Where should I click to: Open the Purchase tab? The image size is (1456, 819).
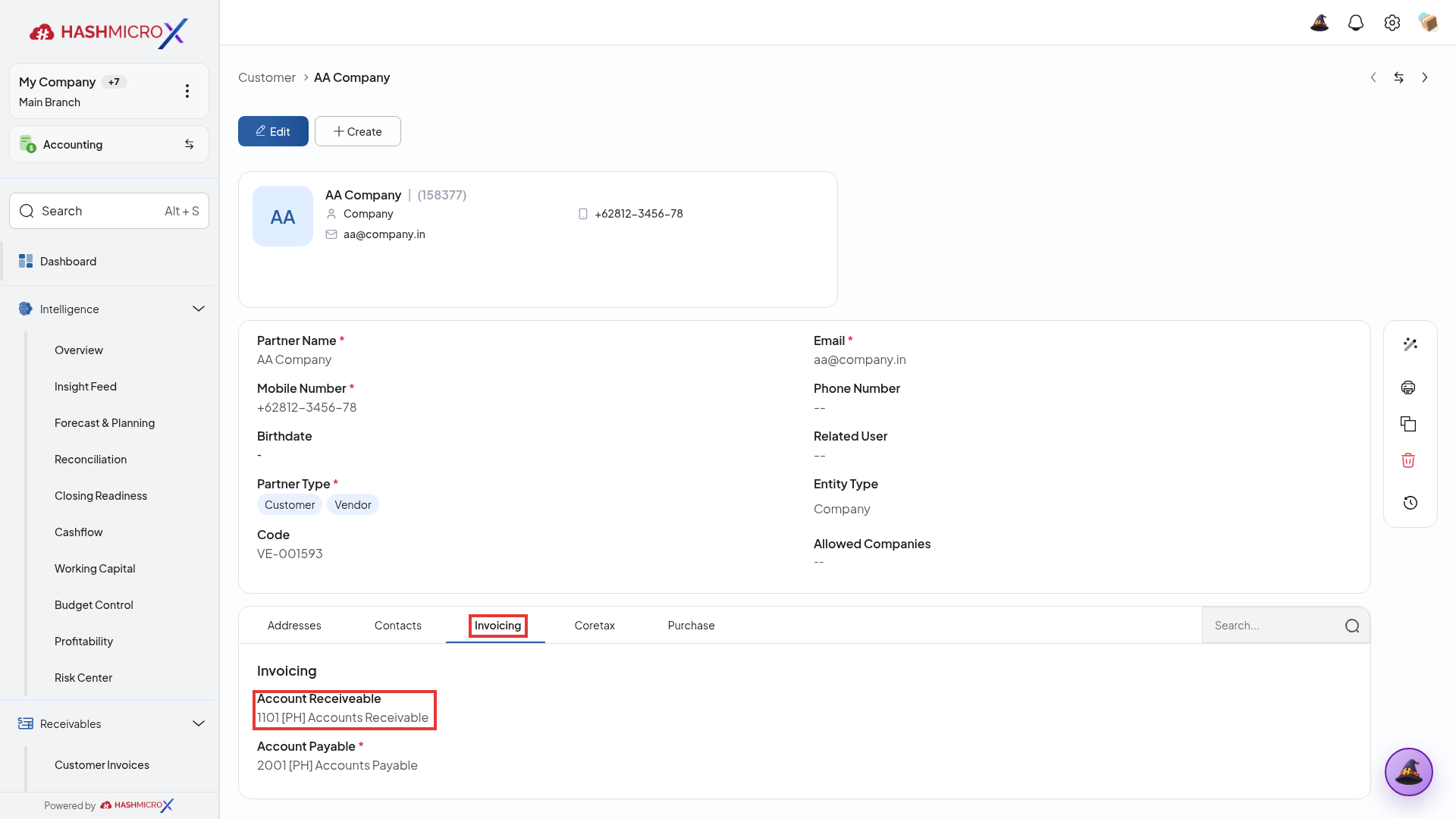click(692, 626)
